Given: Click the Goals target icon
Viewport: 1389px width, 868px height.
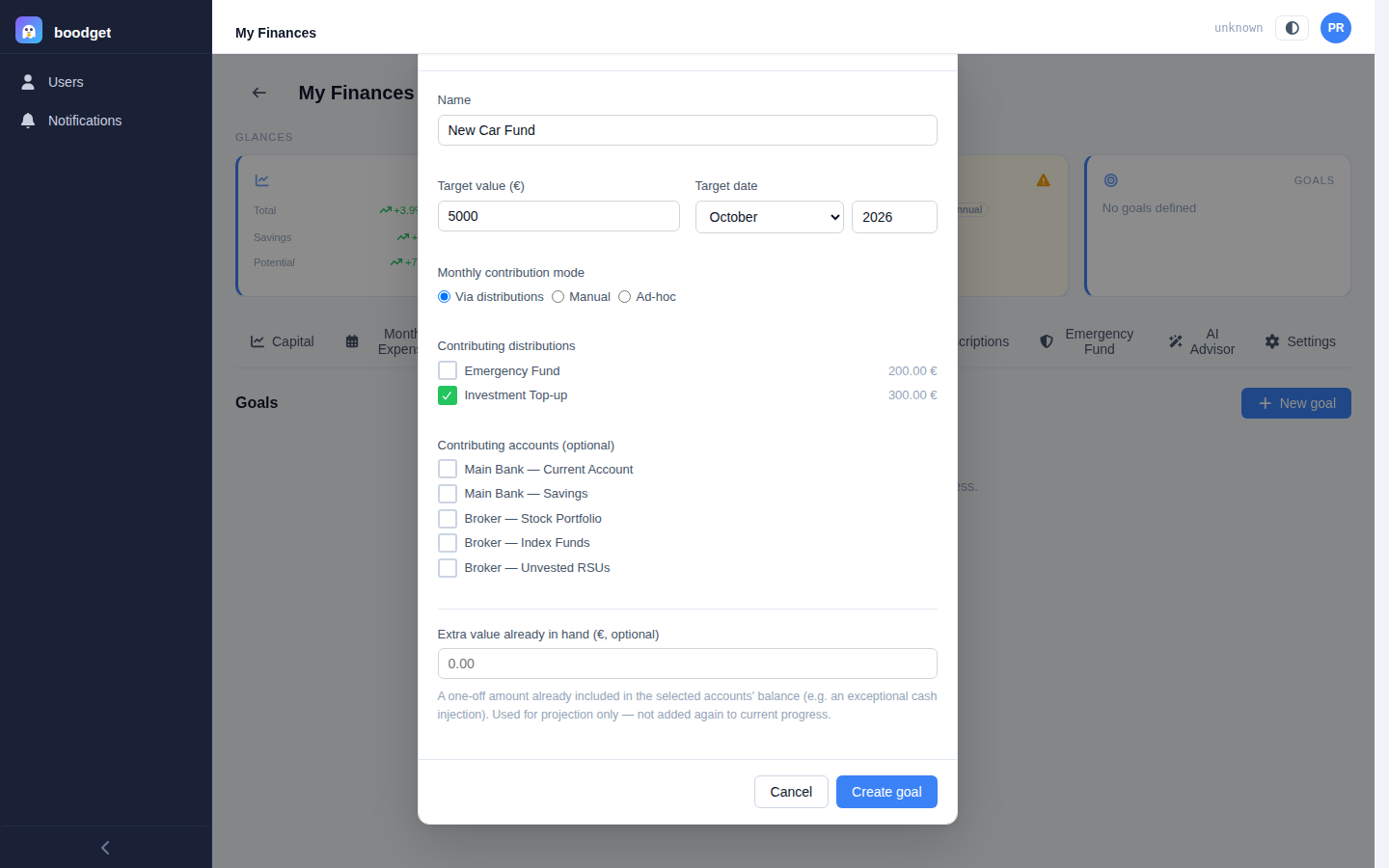Looking at the screenshot, I should (1111, 180).
